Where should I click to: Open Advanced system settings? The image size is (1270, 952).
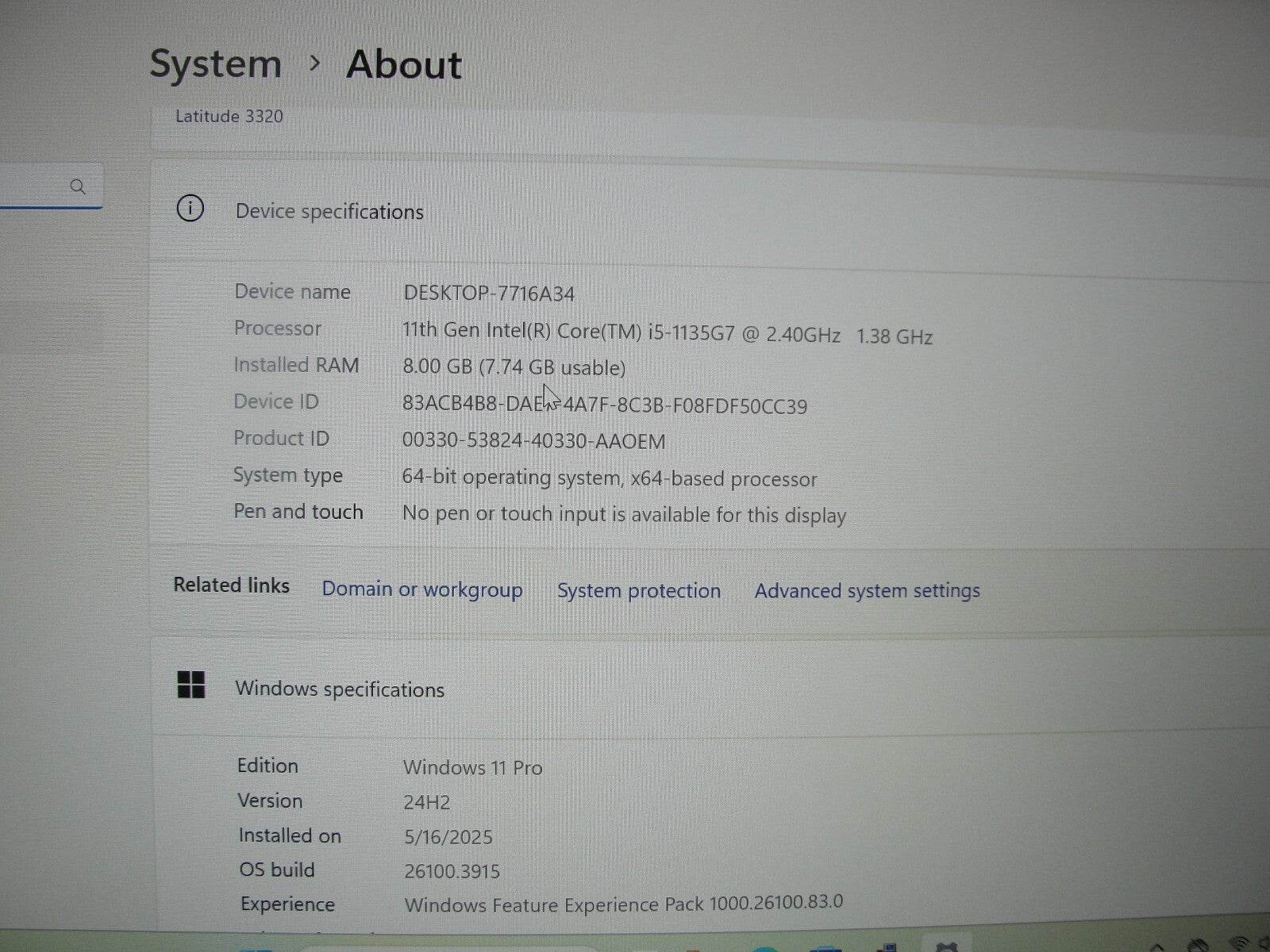click(866, 590)
